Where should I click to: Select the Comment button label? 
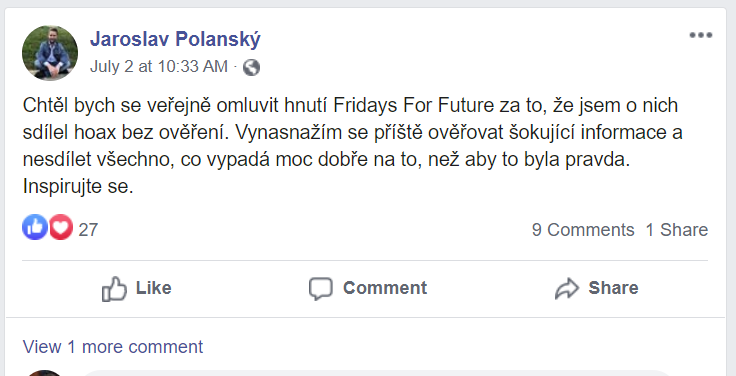click(x=385, y=288)
